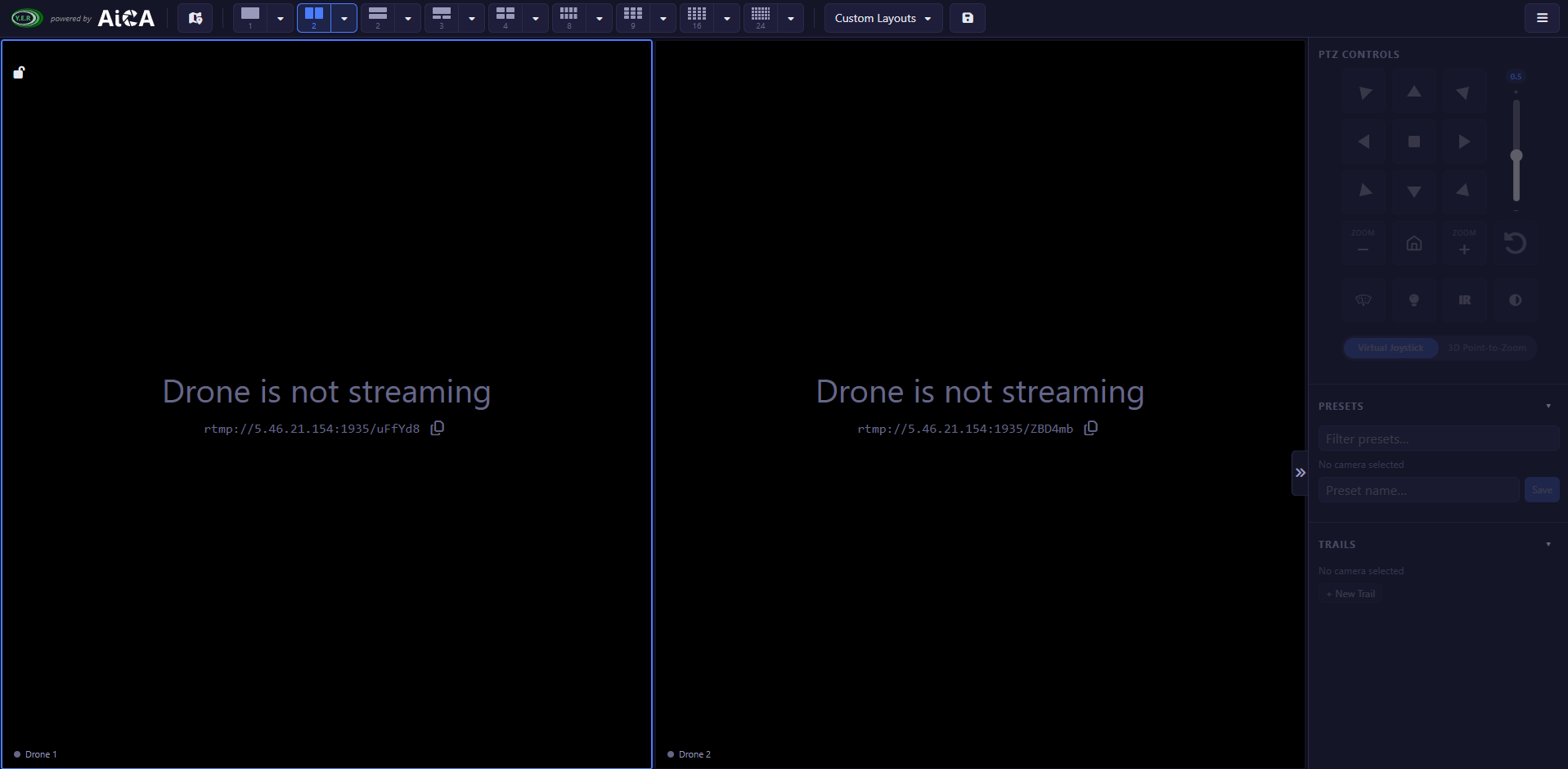Collapse the Trails section
Viewport: 1568px width, 769px height.
click(1548, 544)
